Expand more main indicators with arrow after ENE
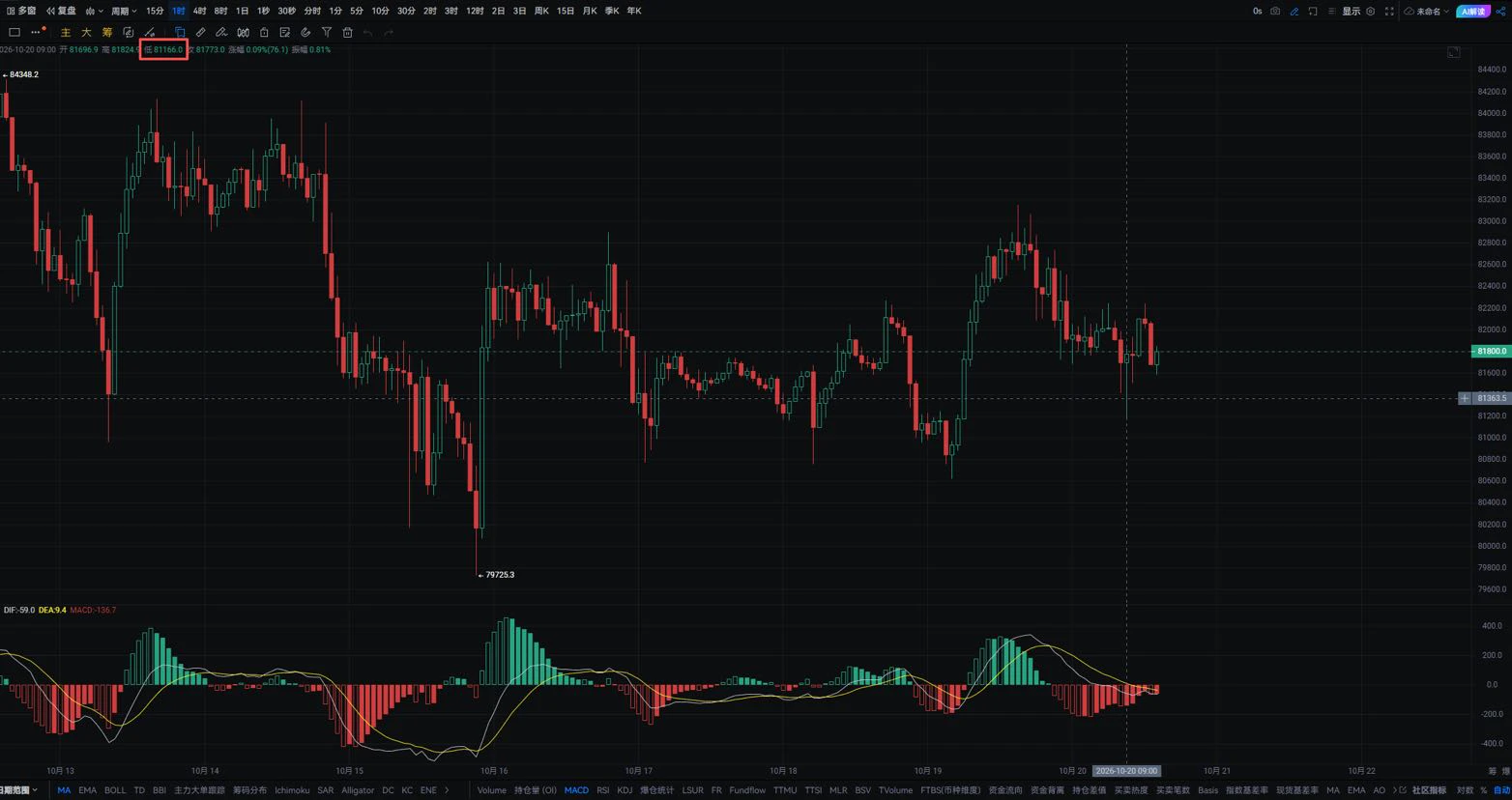This screenshot has width=1512, height=800. tap(447, 790)
